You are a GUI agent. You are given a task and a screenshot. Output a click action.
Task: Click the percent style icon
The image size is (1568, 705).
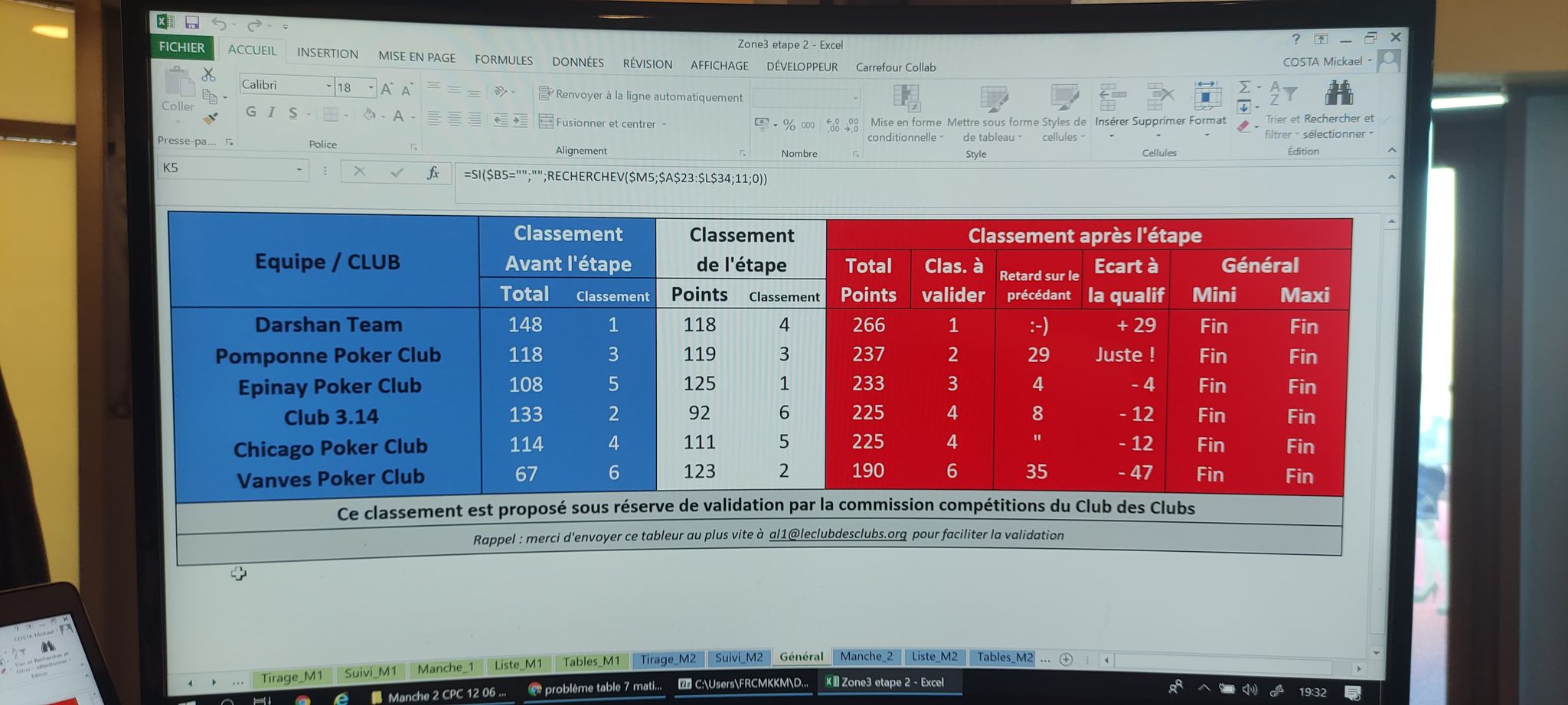[x=789, y=125]
